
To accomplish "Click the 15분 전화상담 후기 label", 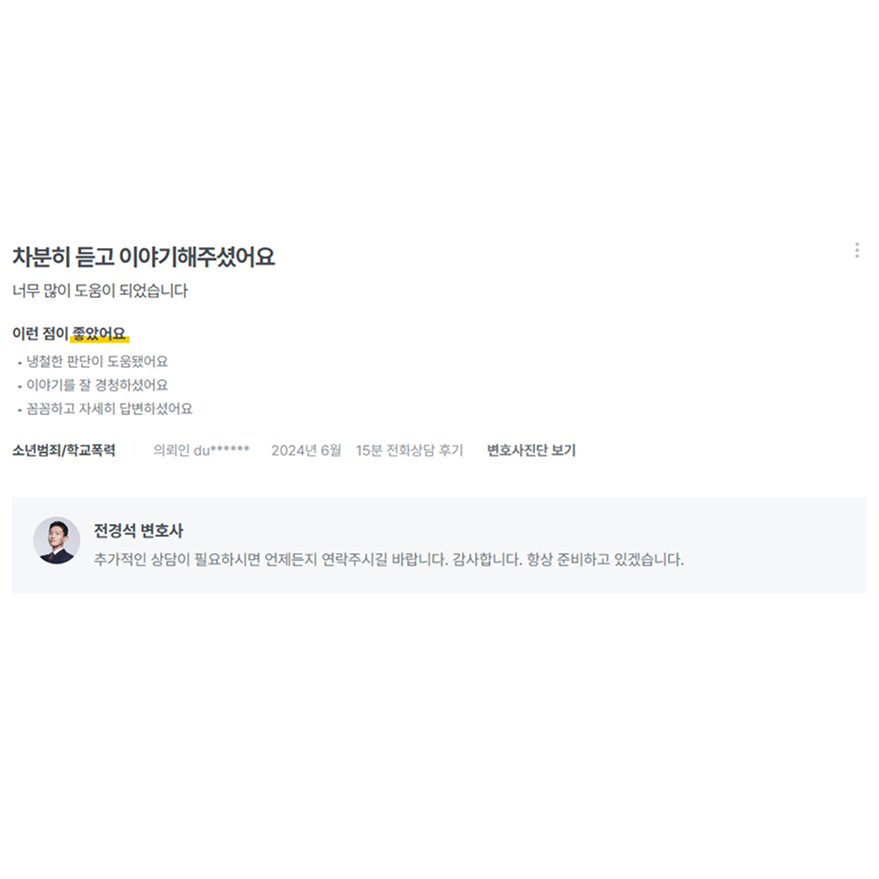I will (409, 450).
